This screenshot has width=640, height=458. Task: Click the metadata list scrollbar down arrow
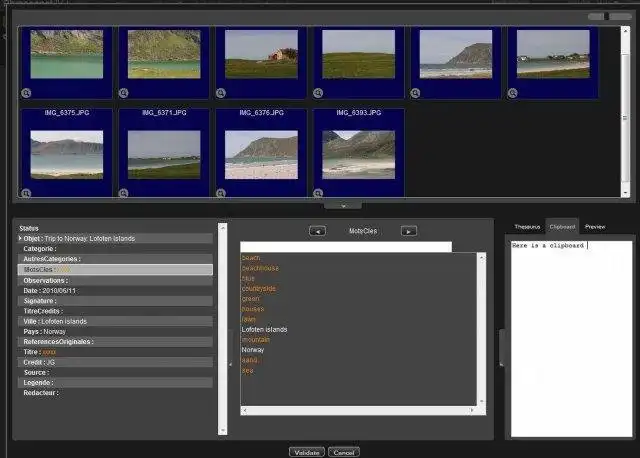(x=222, y=430)
